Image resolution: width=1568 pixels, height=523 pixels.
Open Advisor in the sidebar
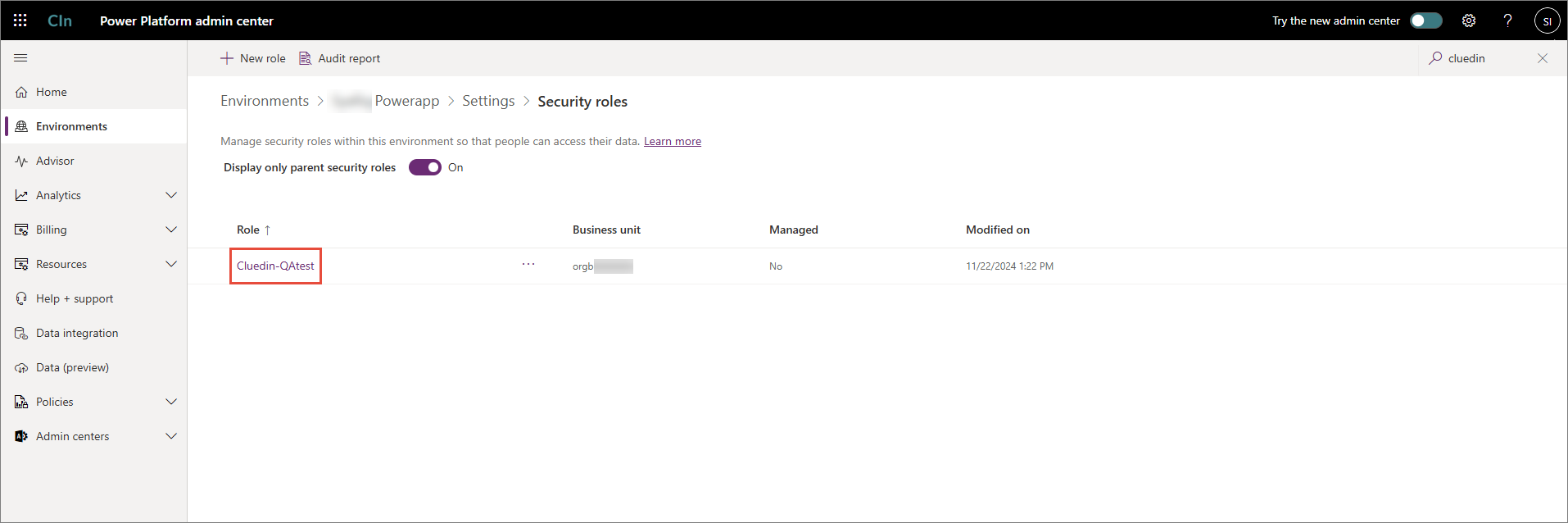click(x=94, y=161)
